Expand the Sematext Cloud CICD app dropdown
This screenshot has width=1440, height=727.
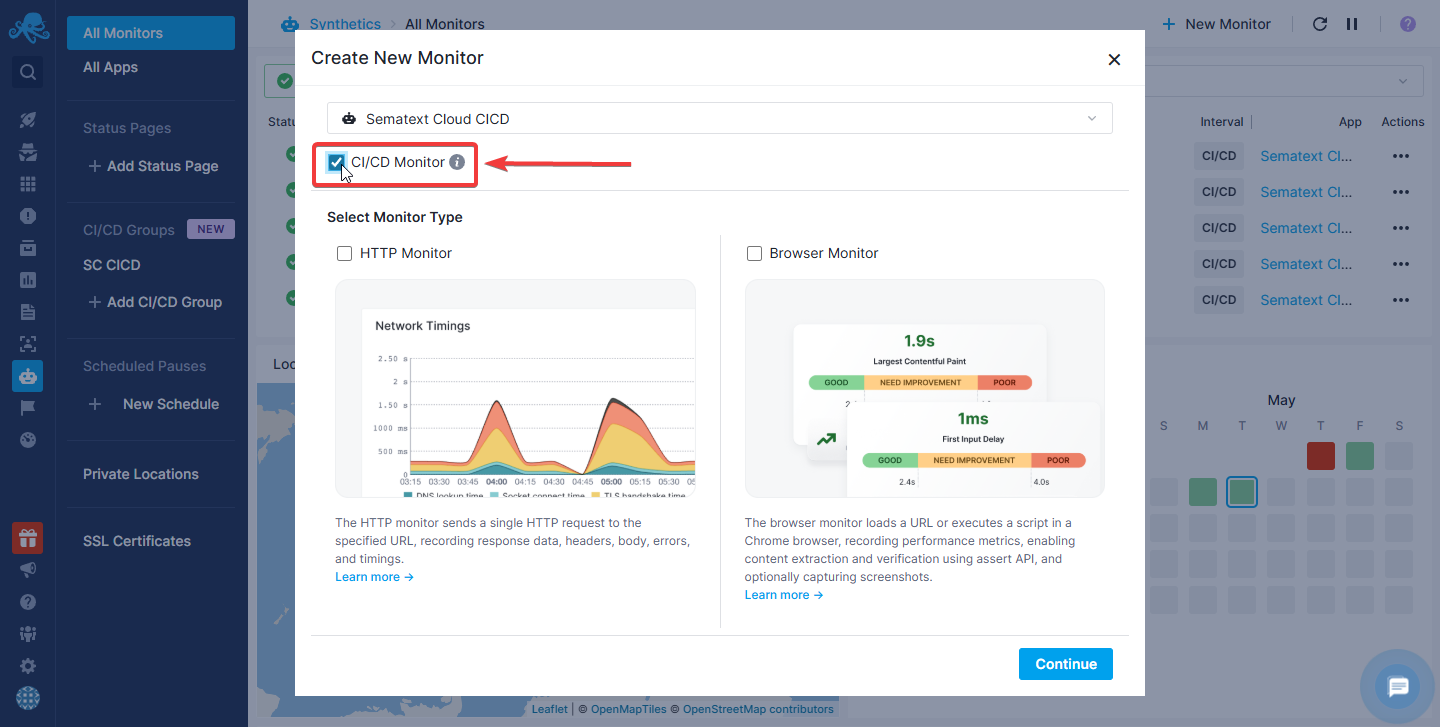pyautogui.click(x=720, y=118)
